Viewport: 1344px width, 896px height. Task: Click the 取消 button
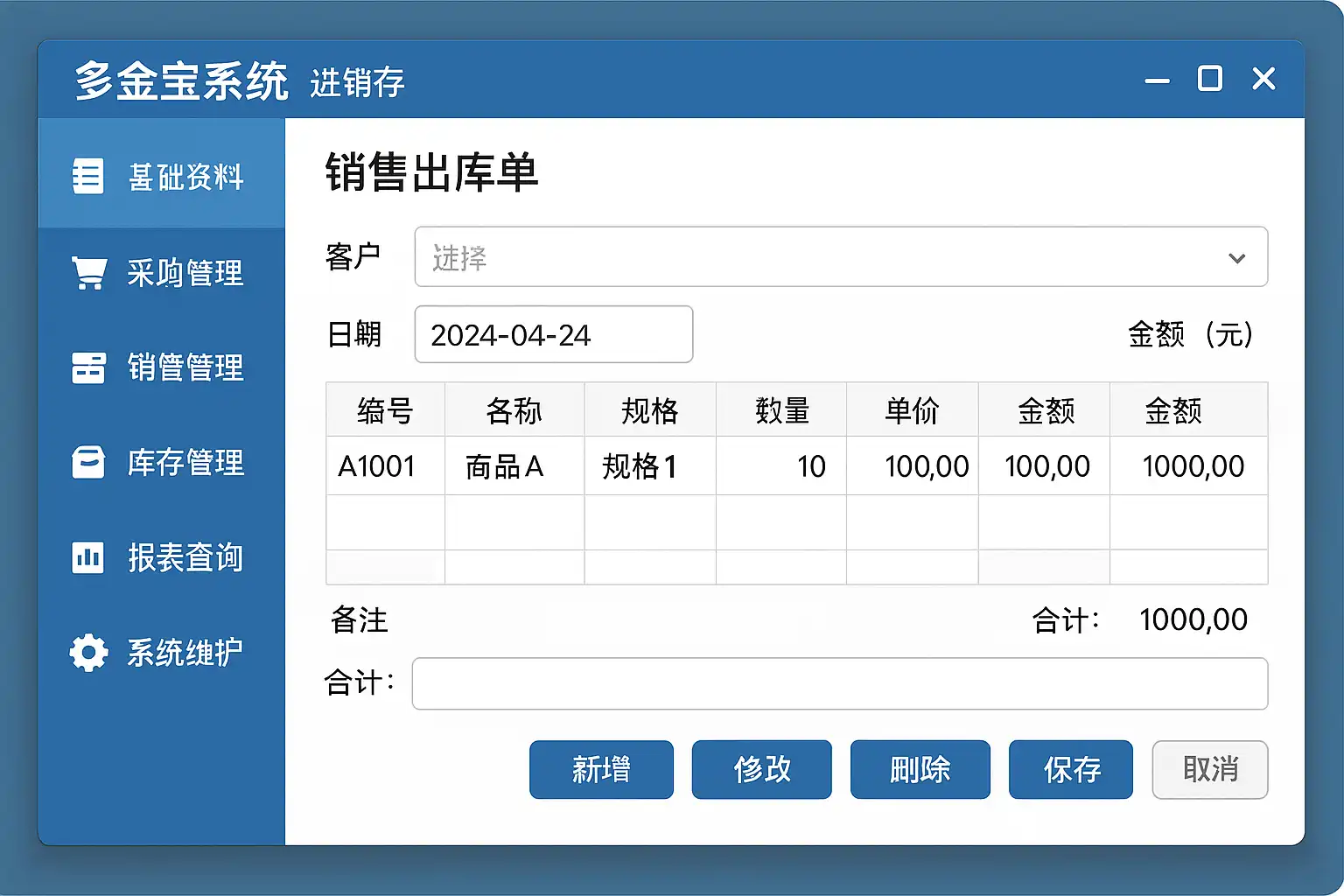click(x=1210, y=769)
